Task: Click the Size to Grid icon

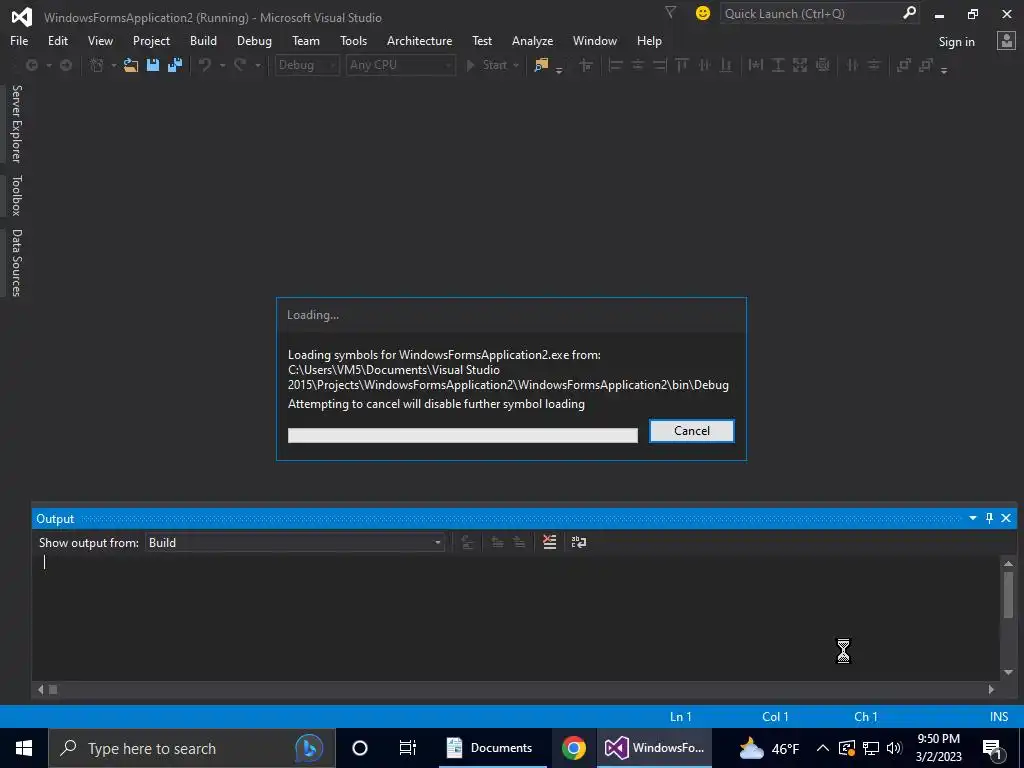Action: coord(823,65)
